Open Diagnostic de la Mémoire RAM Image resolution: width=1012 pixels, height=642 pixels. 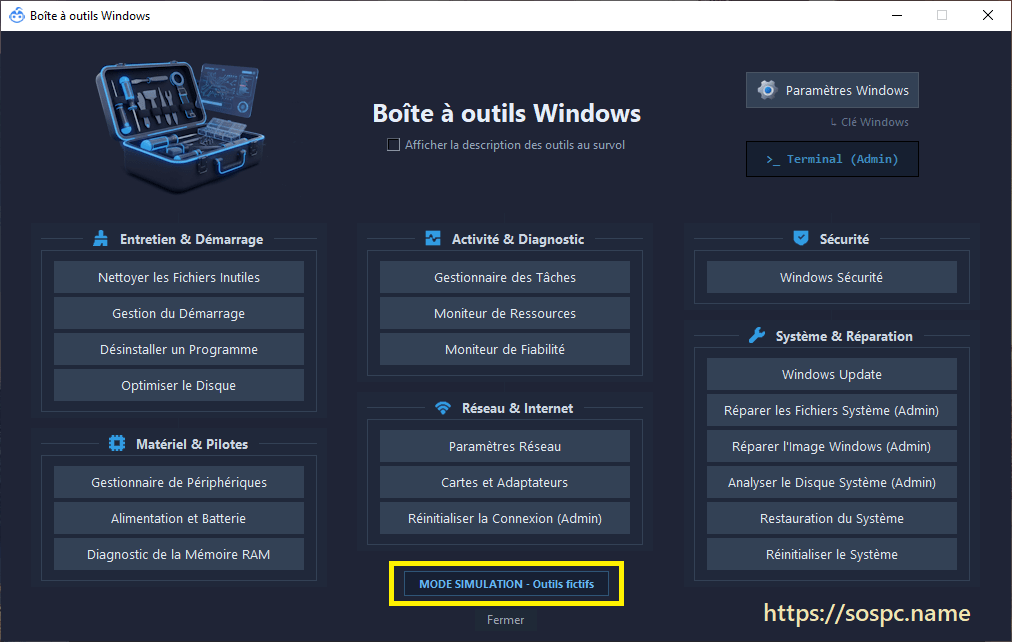click(179, 554)
